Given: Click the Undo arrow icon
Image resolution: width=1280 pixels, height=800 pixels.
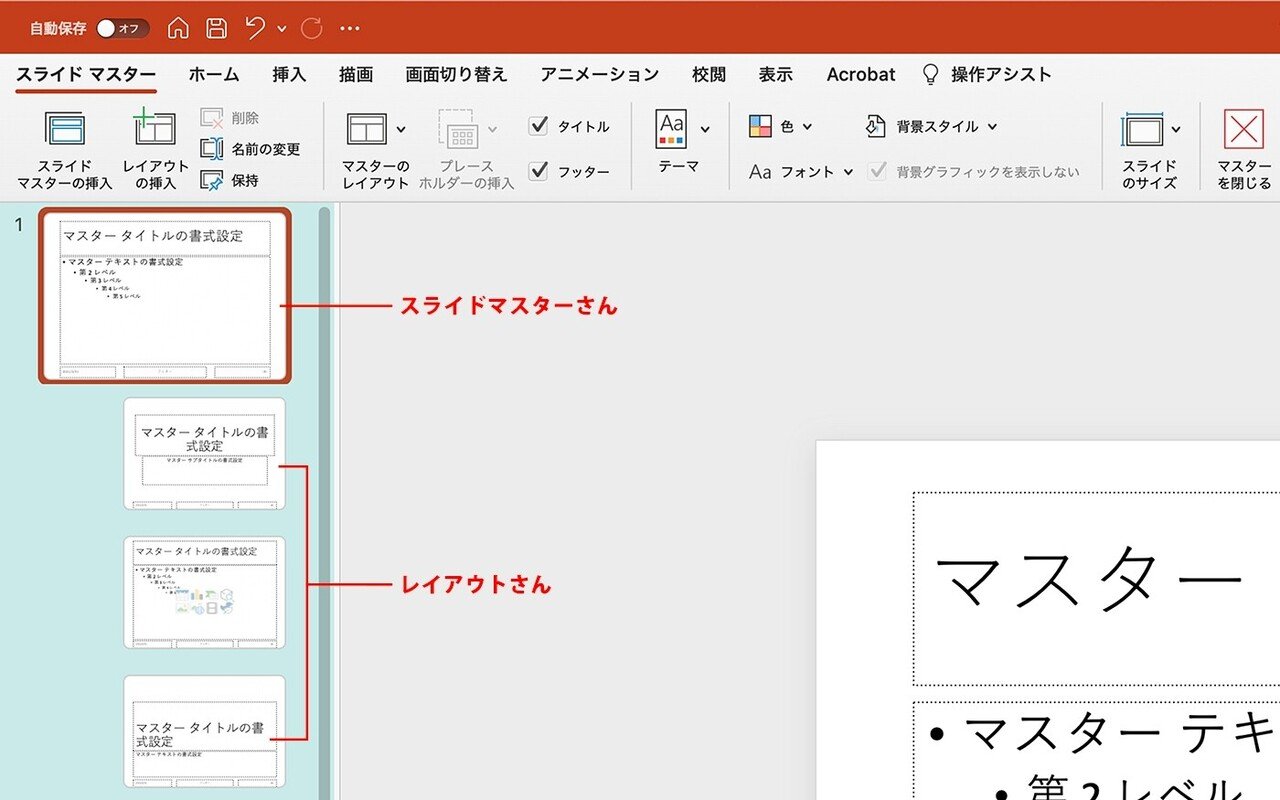Looking at the screenshot, I should (x=255, y=28).
